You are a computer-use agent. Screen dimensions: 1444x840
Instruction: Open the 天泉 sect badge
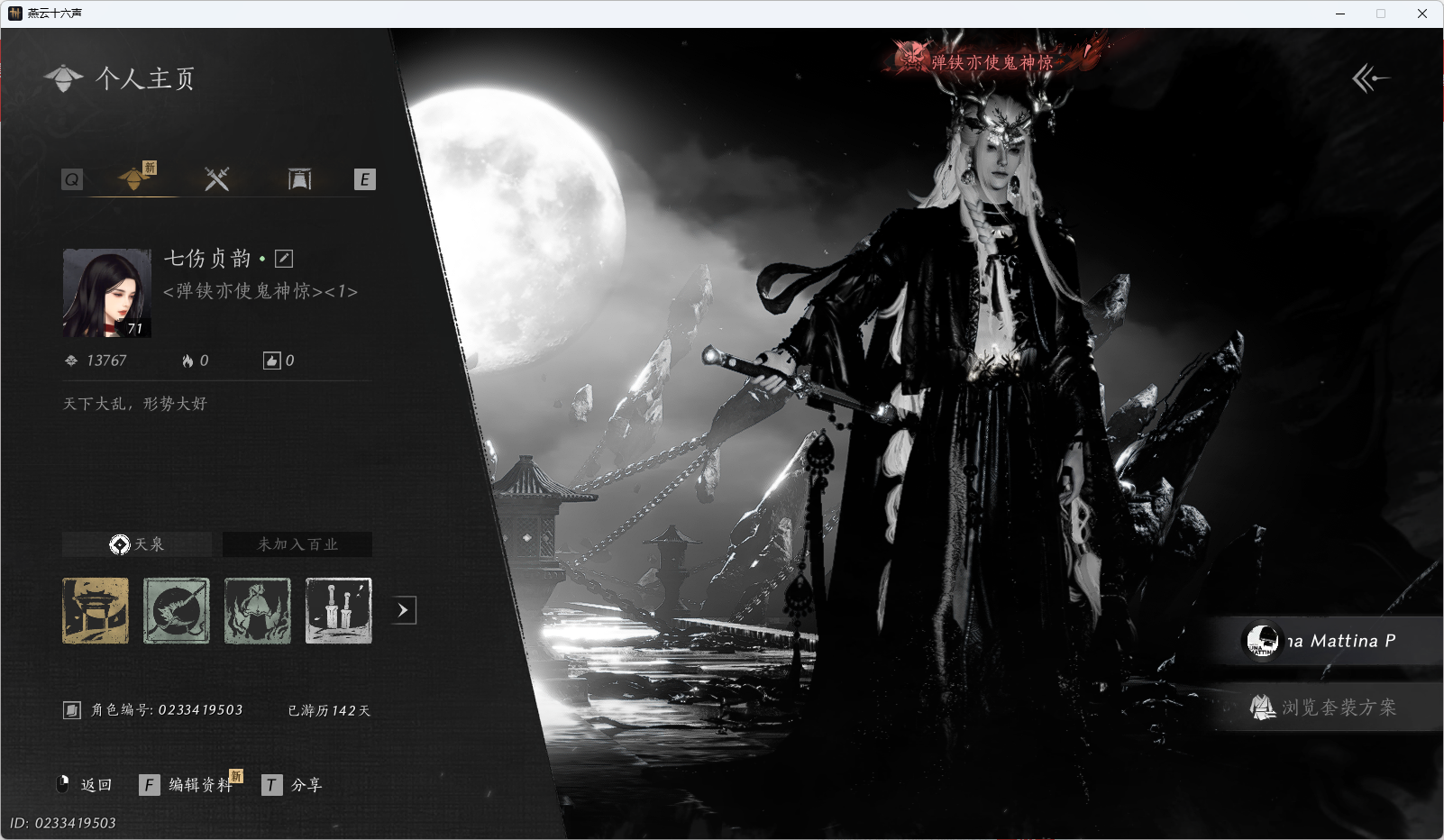137,544
